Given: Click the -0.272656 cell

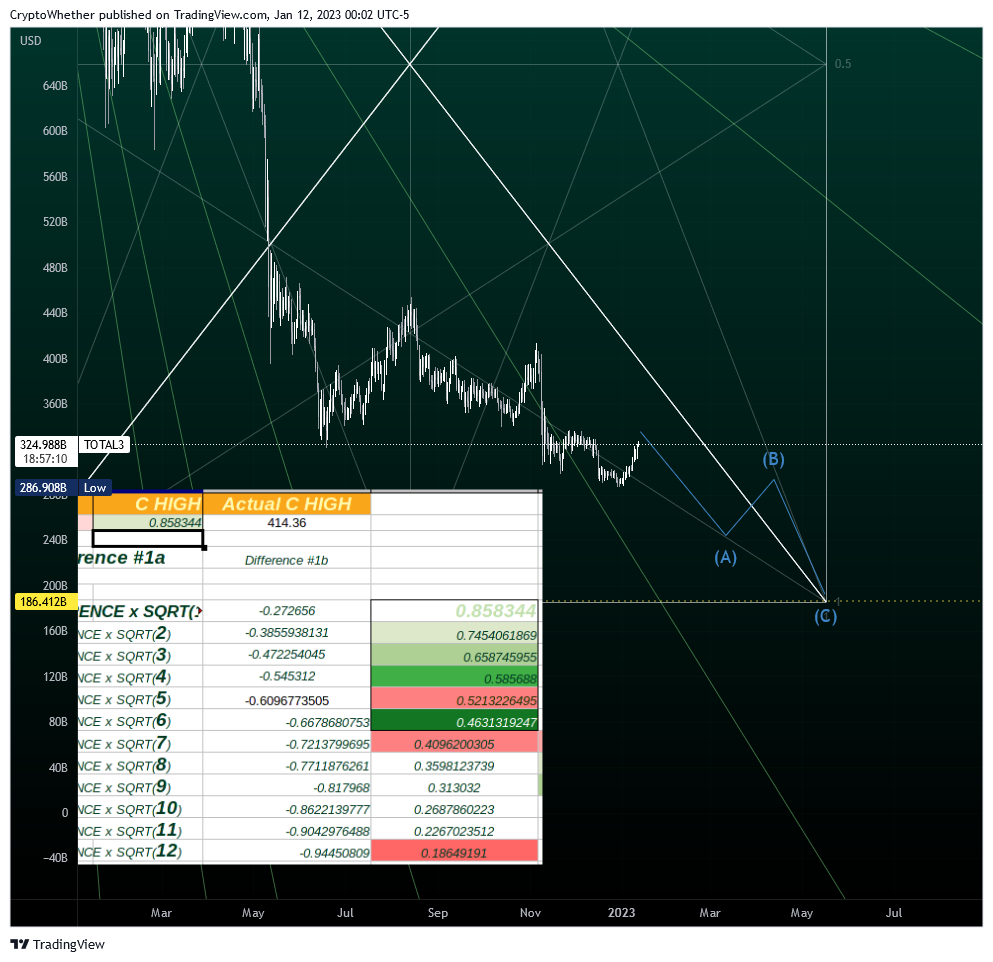Looking at the screenshot, I should [x=287, y=611].
